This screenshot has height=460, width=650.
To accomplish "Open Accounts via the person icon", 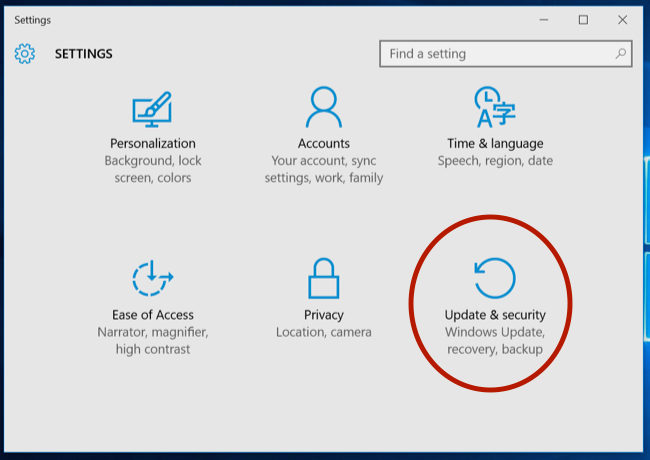I will click(x=324, y=108).
